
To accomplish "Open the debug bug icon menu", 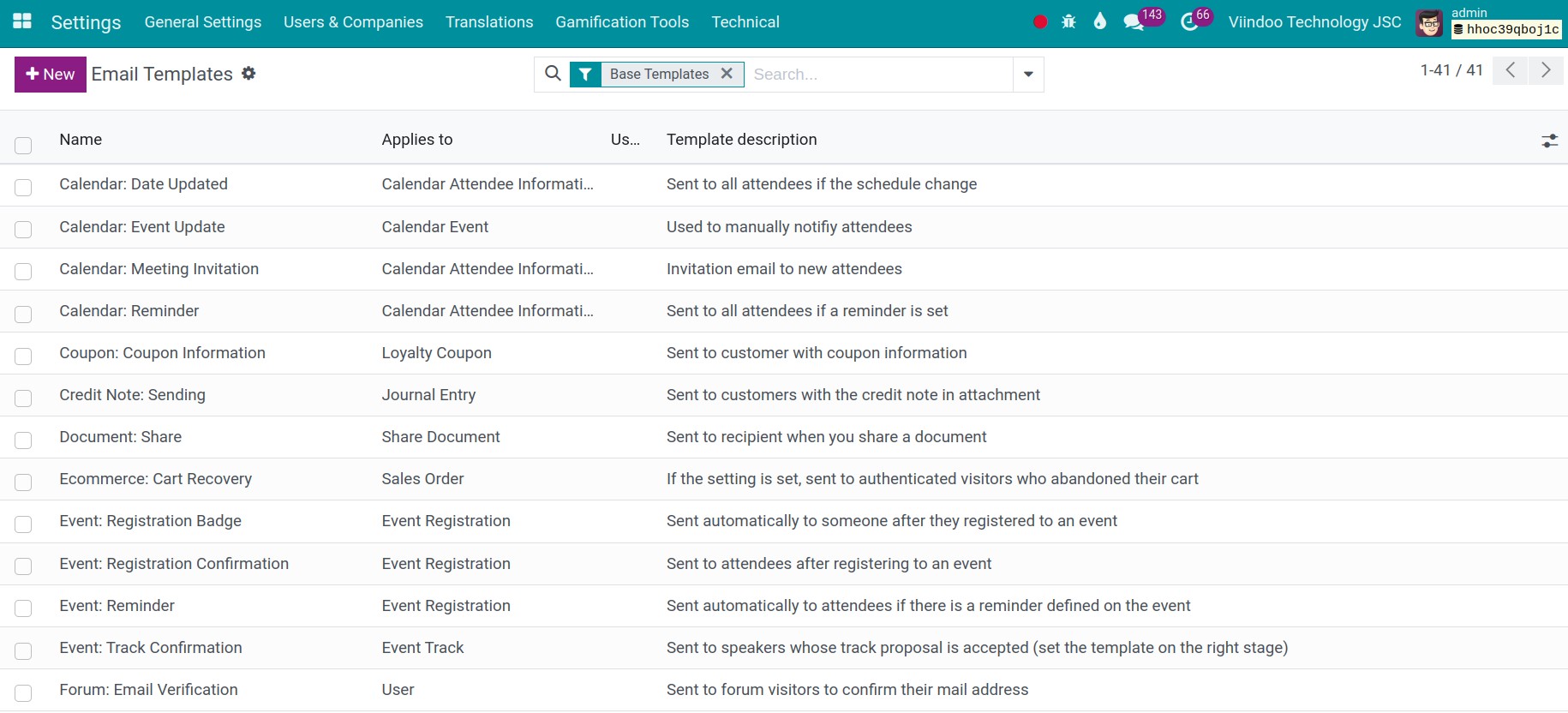I will pyautogui.click(x=1068, y=22).
